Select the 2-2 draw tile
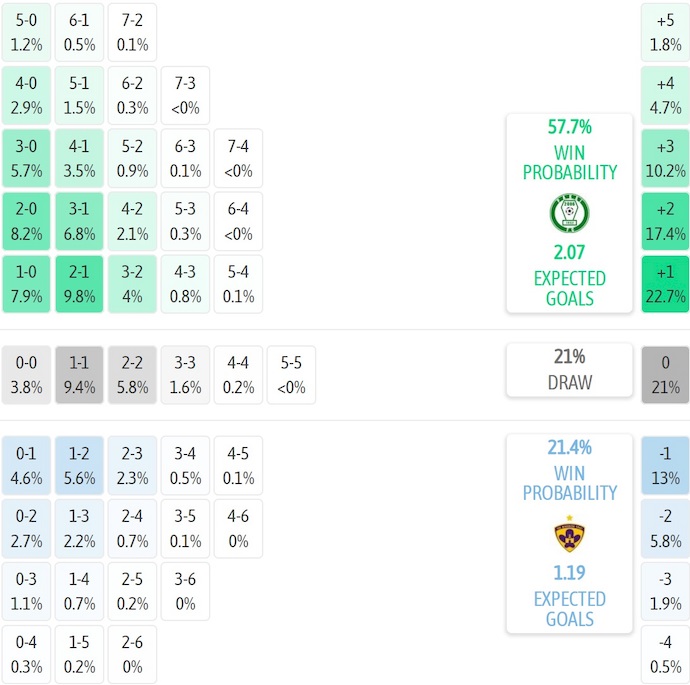 133,375
